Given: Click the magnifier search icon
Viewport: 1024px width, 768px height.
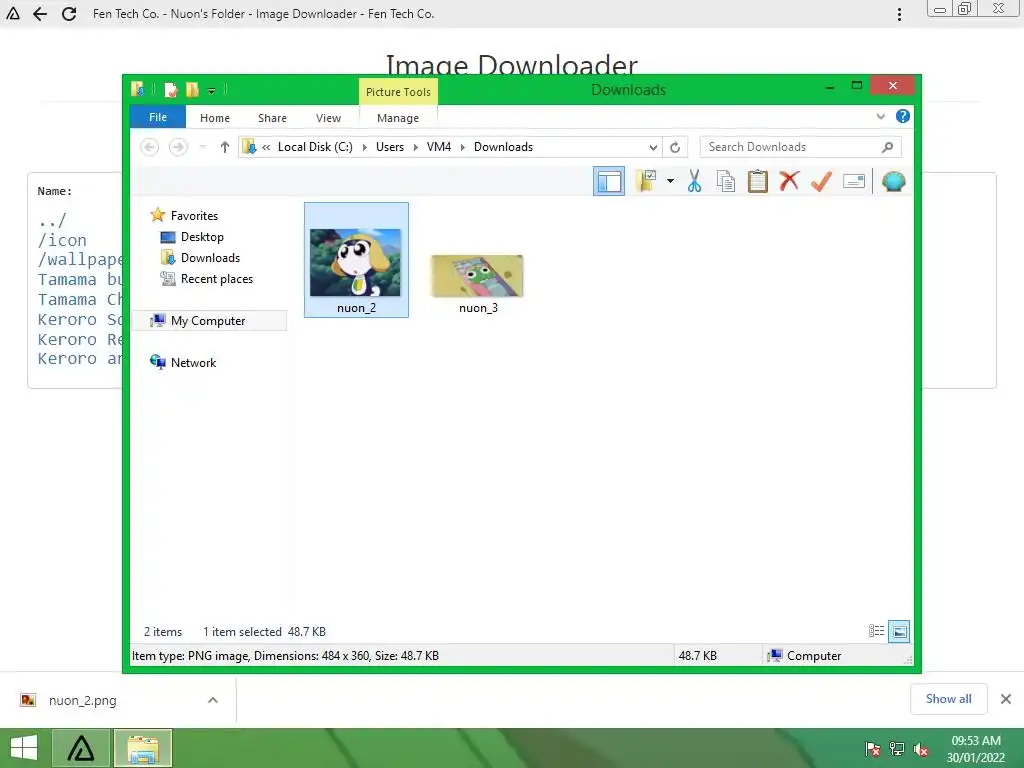Looking at the screenshot, I should click(887, 147).
